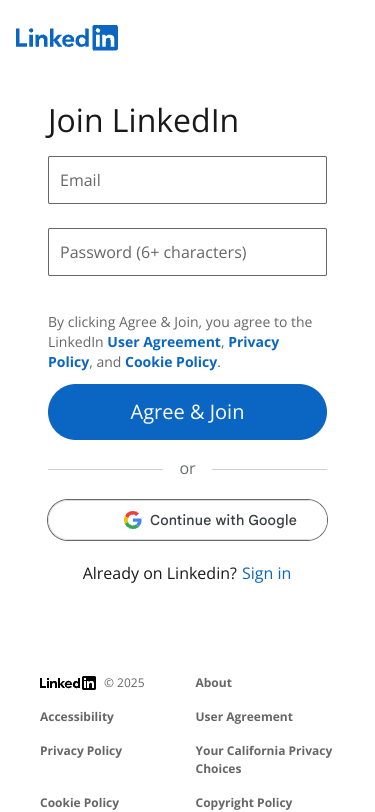Focus the Email input field
Viewport: 375px width, 812px height.
coord(188,180)
